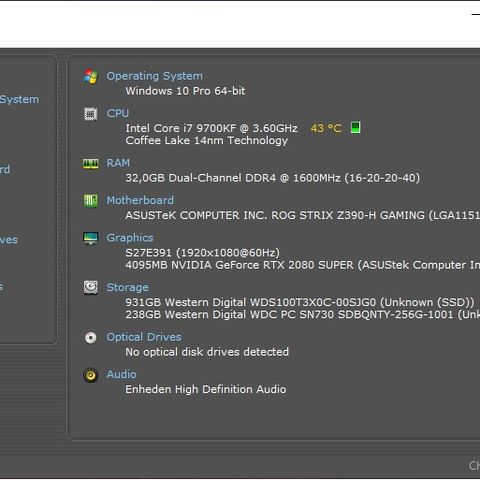Open the Optical Drives section heading

144,337
